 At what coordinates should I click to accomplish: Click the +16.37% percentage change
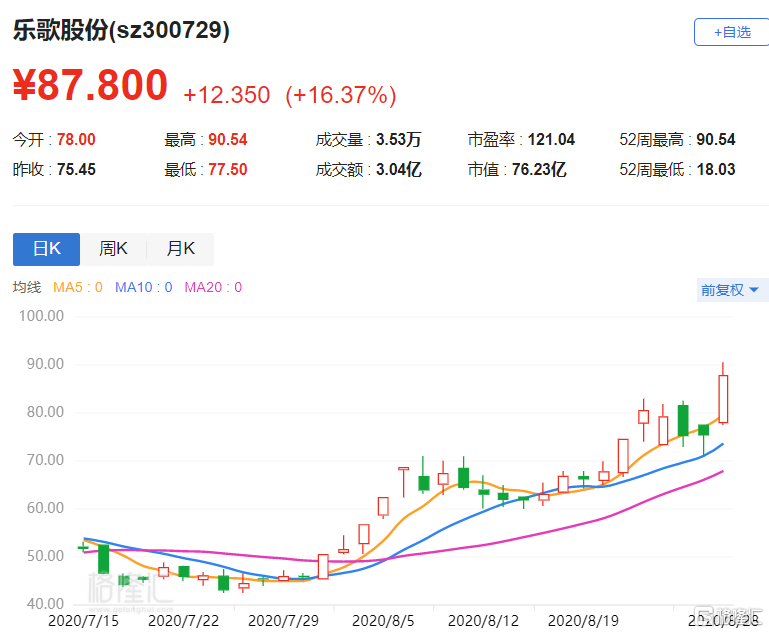341,95
